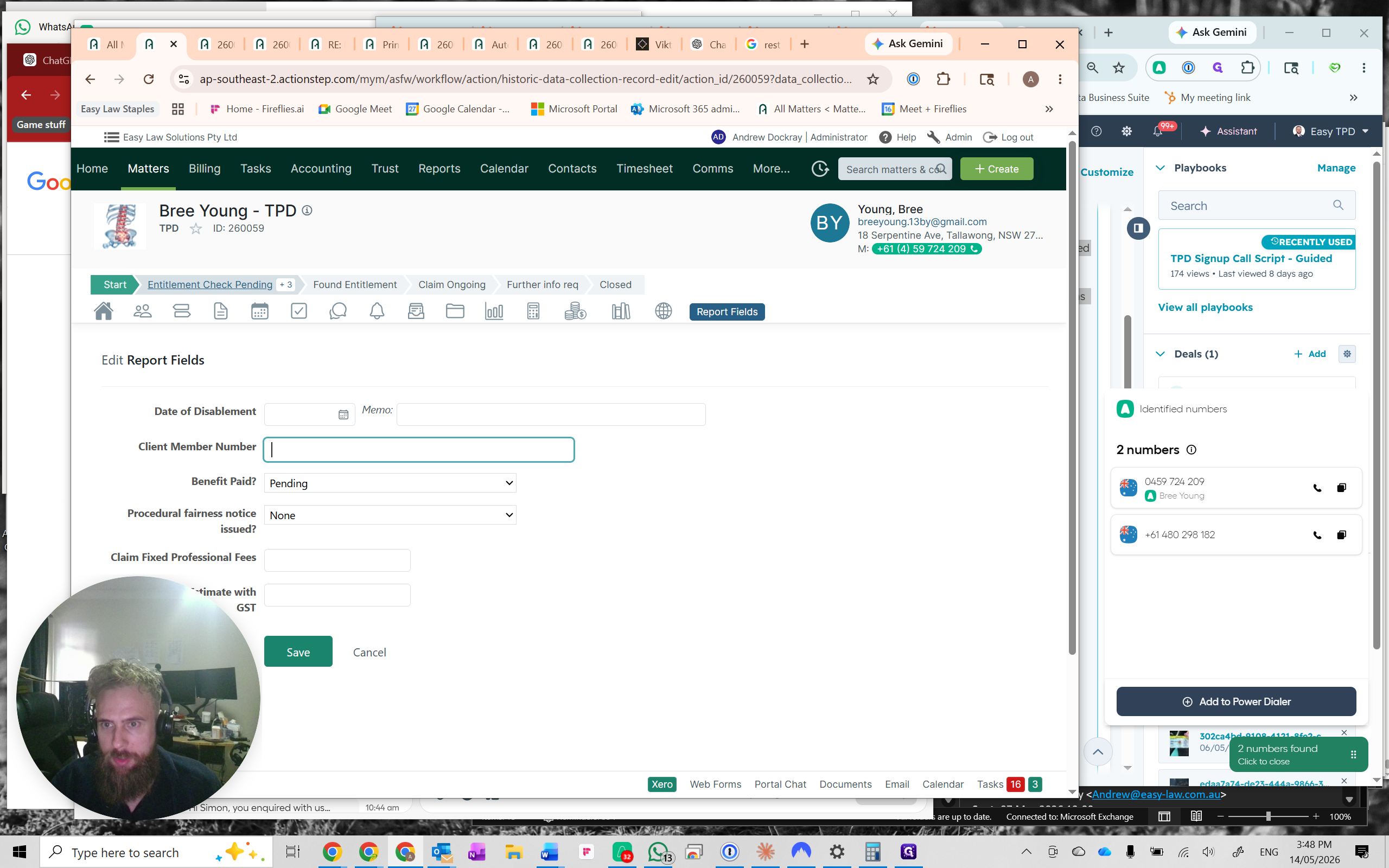Open Outlook from the taskbar
1389x868 pixels.
coord(442,852)
